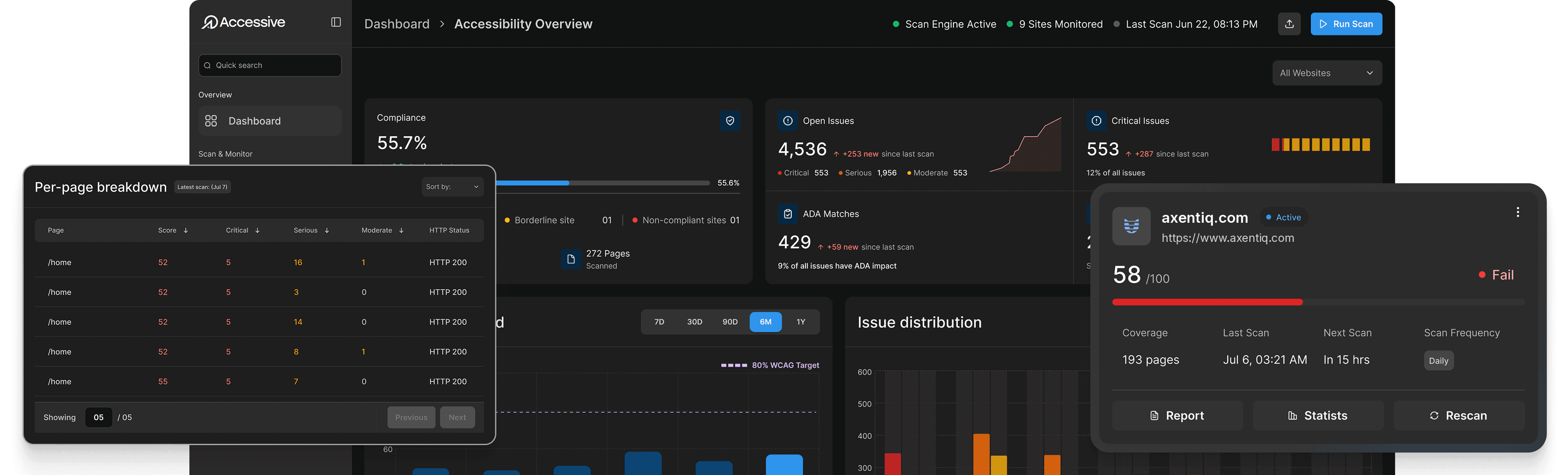Open https://www.axentiq.com link
The height and width of the screenshot is (475, 1568).
coord(1228,238)
